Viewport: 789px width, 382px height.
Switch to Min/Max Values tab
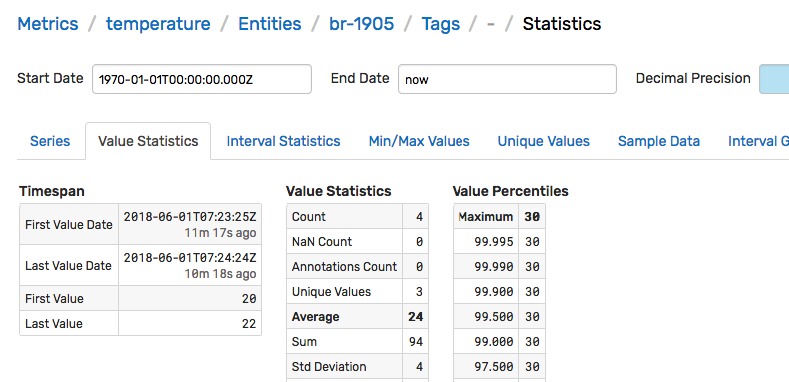coord(419,141)
